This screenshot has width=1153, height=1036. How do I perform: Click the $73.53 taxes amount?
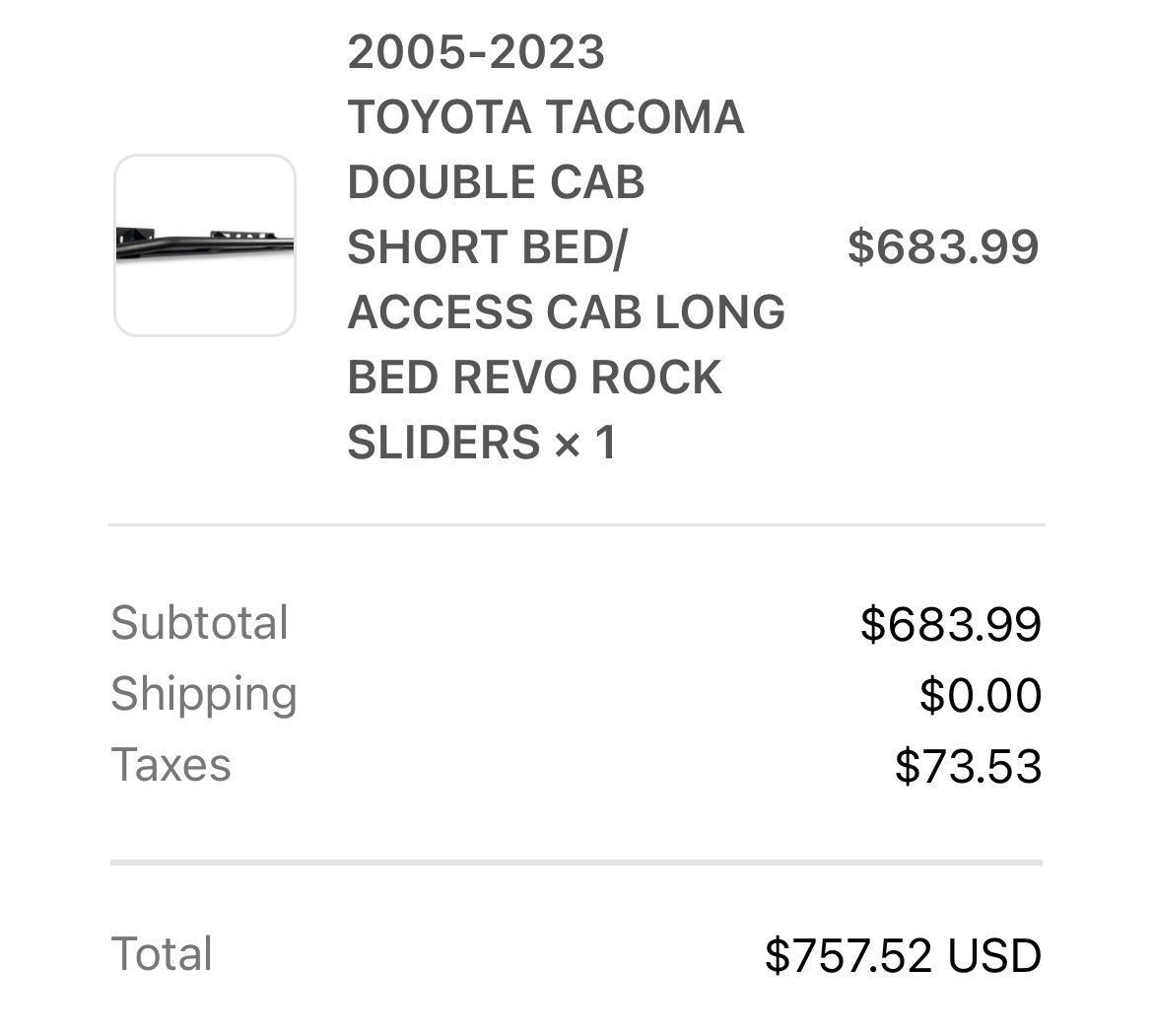coord(968,766)
